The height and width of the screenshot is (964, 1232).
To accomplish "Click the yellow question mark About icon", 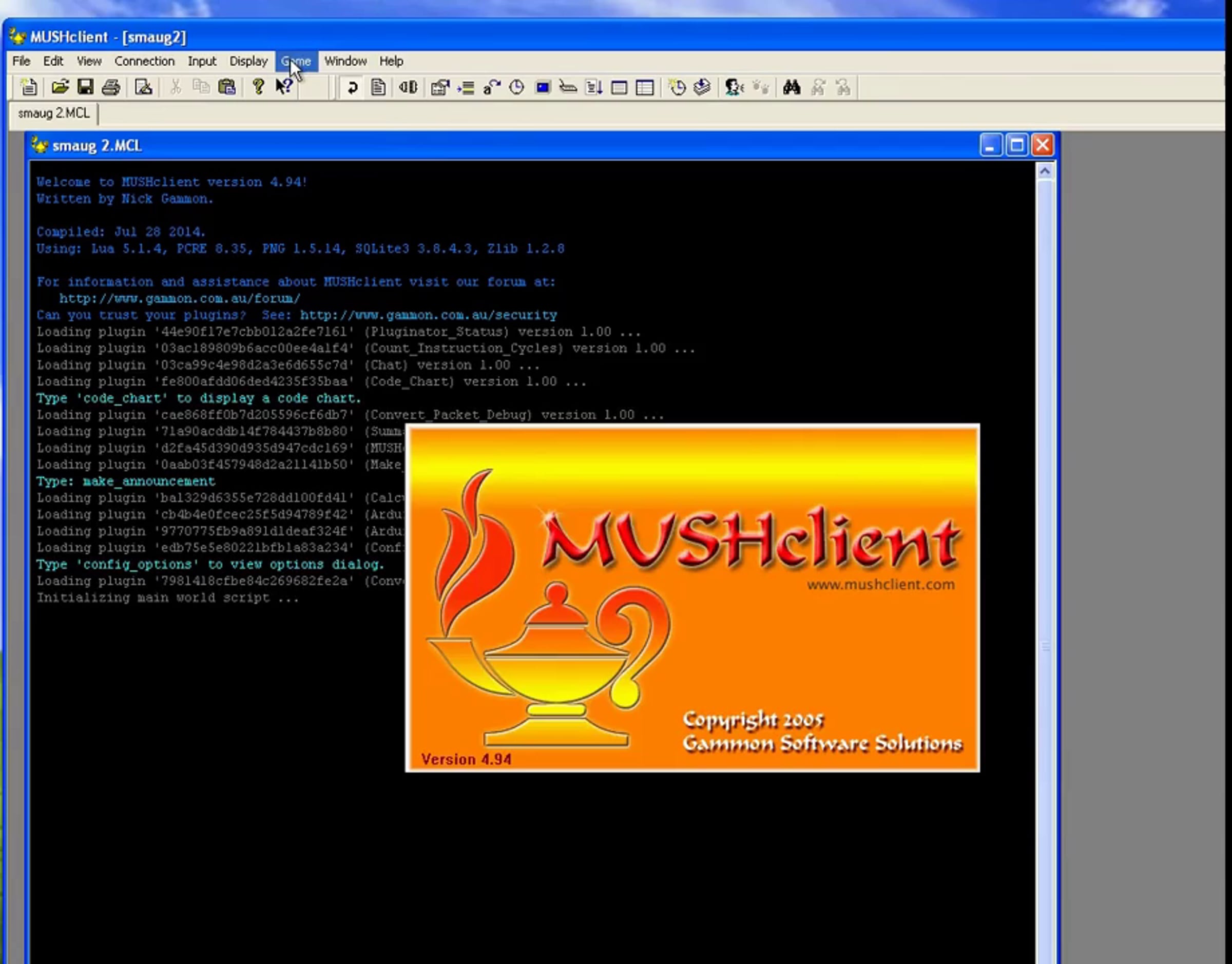I will pyautogui.click(x=258, y=87).
